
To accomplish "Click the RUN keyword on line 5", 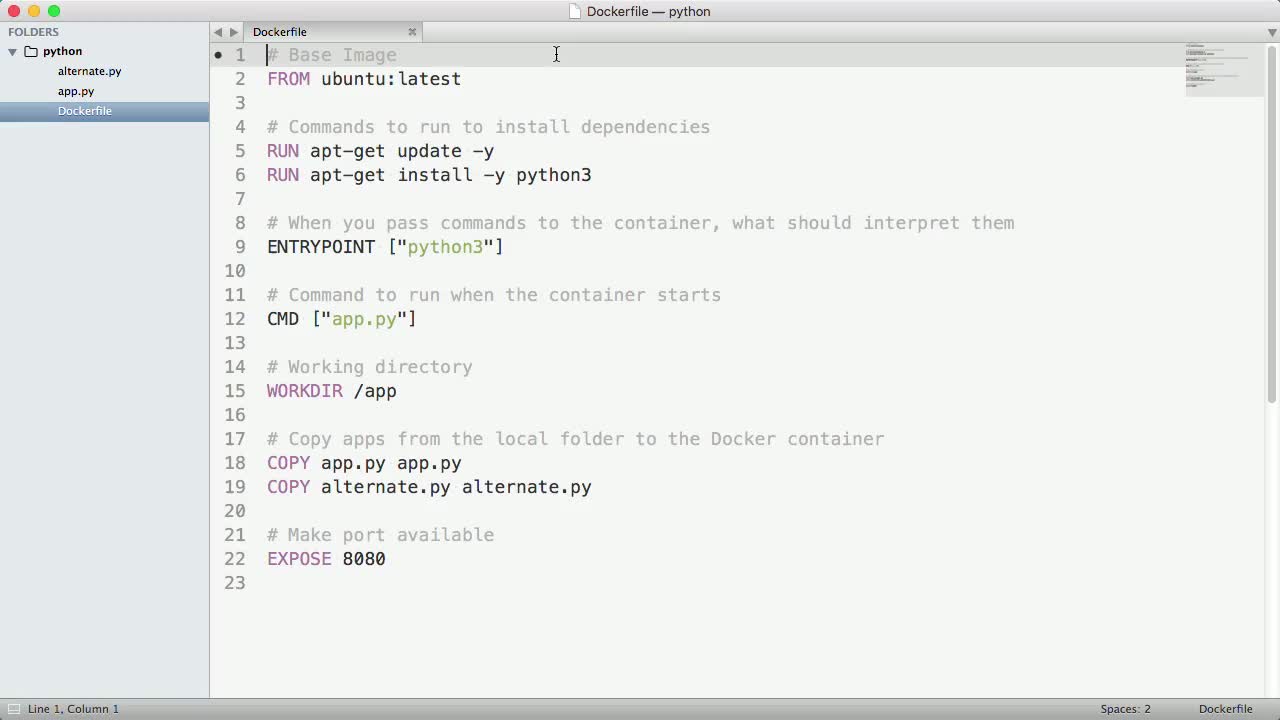I will click(283, 151).
